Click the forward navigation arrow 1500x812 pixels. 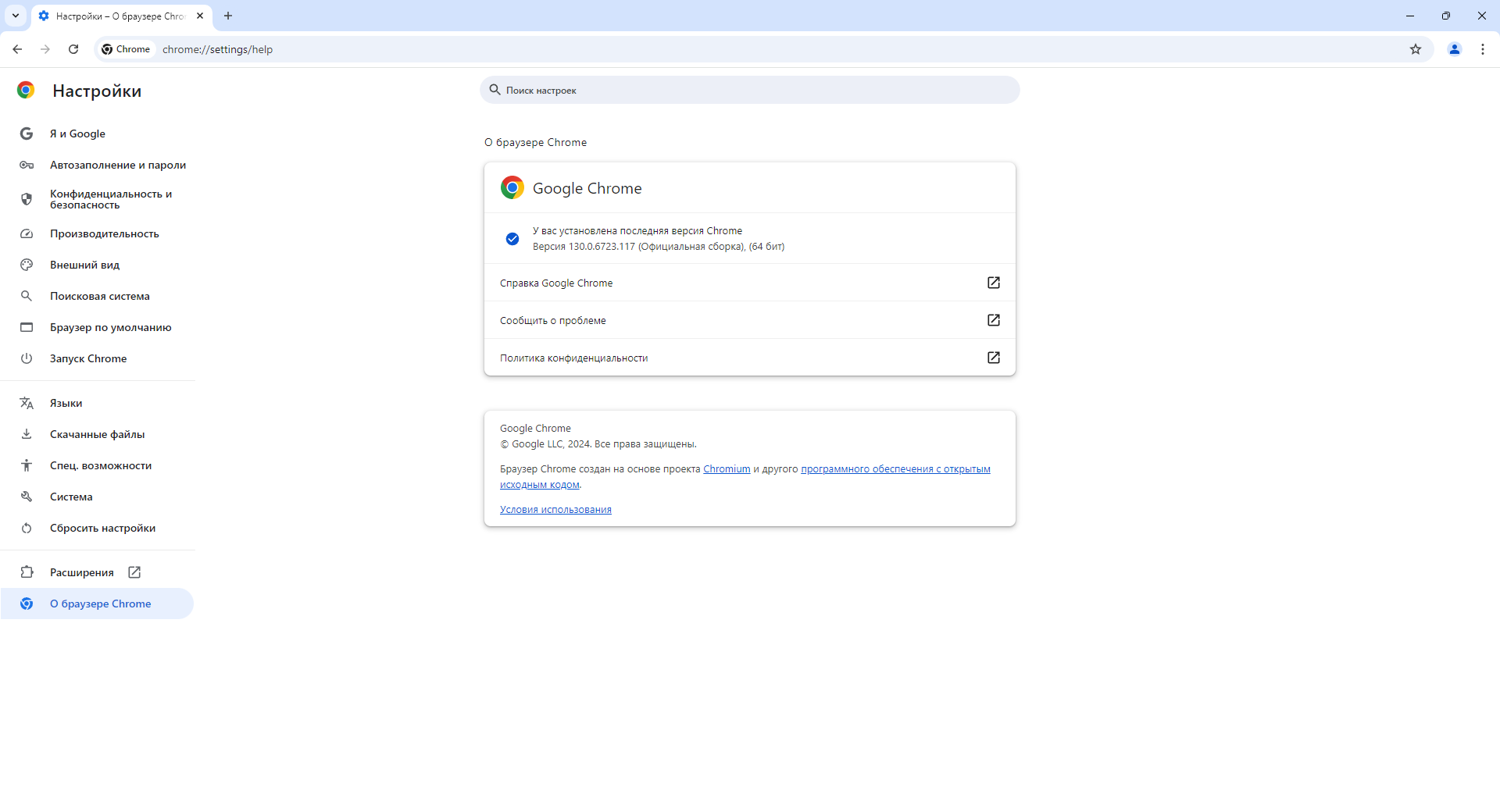(45, 49)
